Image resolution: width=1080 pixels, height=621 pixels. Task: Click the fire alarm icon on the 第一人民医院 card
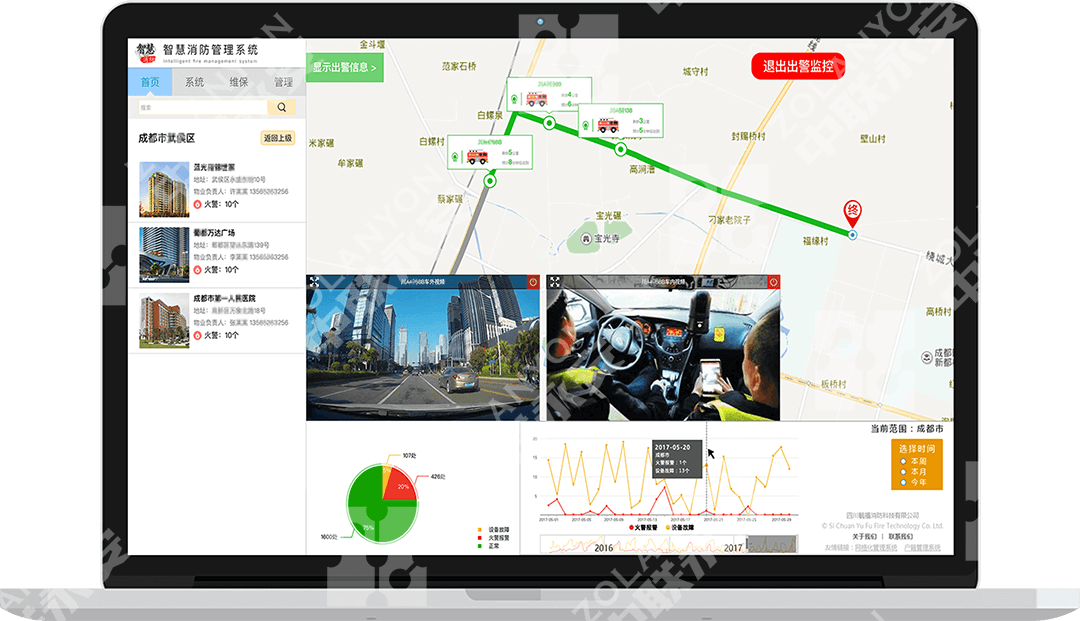[197, 335]
